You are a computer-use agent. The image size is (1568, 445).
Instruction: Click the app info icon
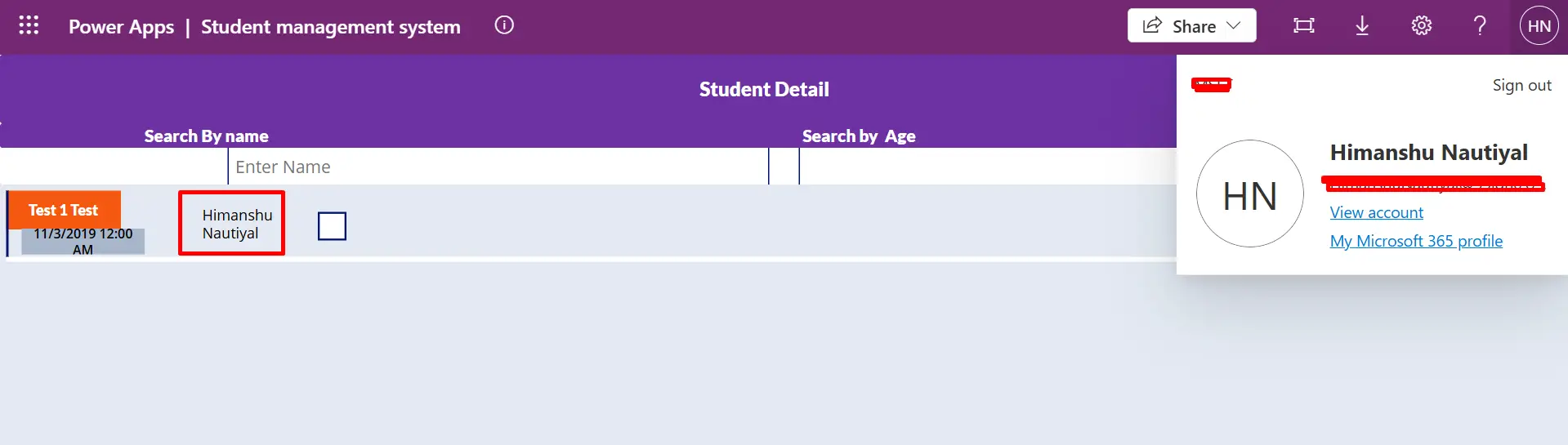(504, 25)
